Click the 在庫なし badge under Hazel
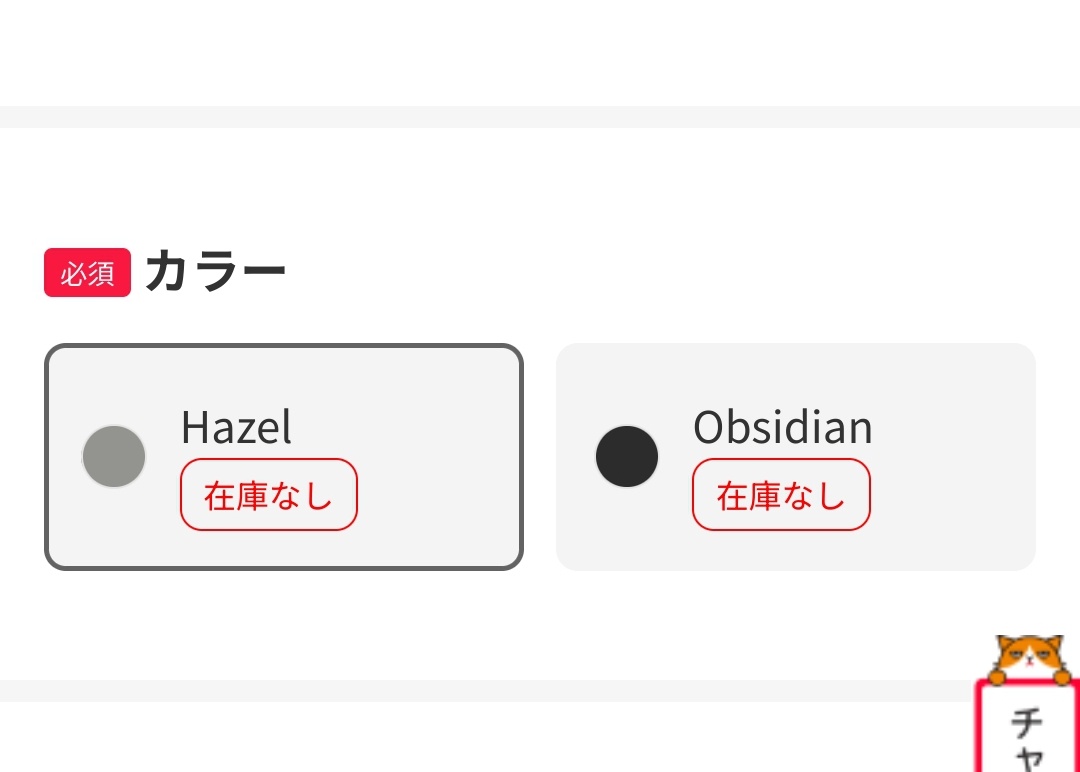 coord(268,495)
